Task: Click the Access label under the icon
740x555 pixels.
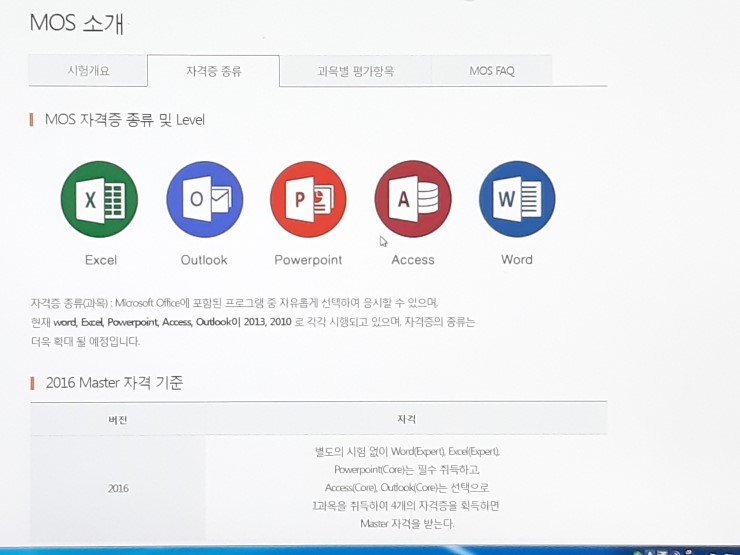Action: point(413,260)
